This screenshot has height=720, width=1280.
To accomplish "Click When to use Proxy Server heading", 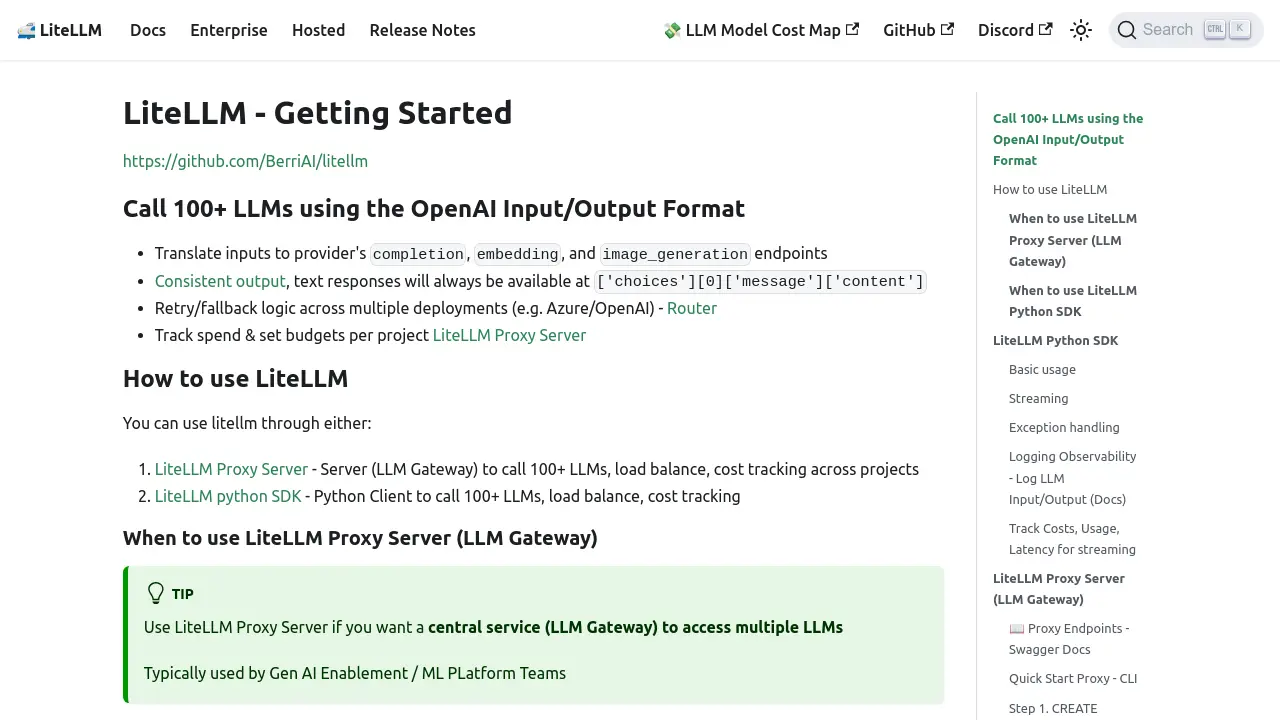I will 360,538.
